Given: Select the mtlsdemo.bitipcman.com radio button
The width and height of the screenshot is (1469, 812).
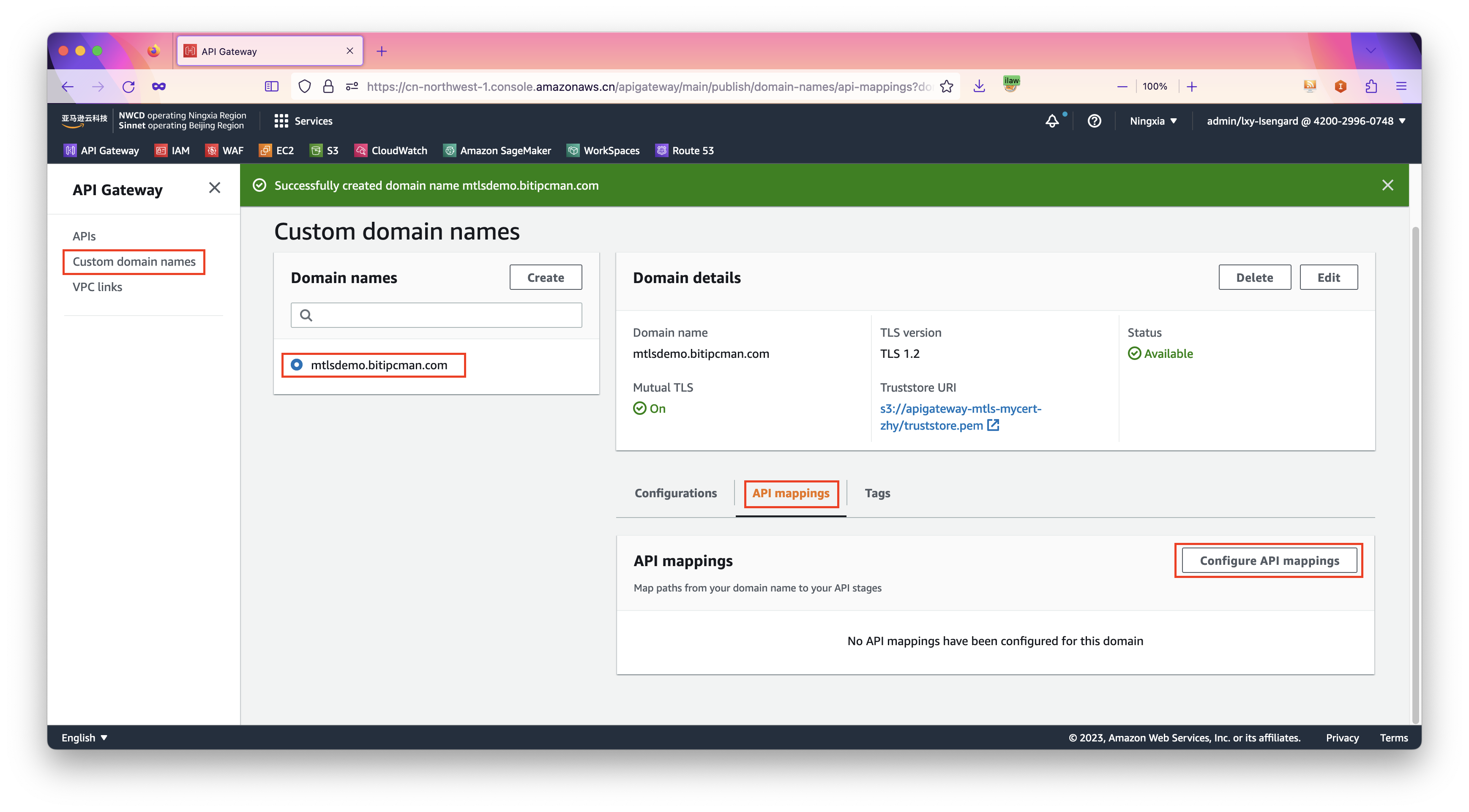Looking at the screenshot, I should pyautogui.click(x=297, y=365).
